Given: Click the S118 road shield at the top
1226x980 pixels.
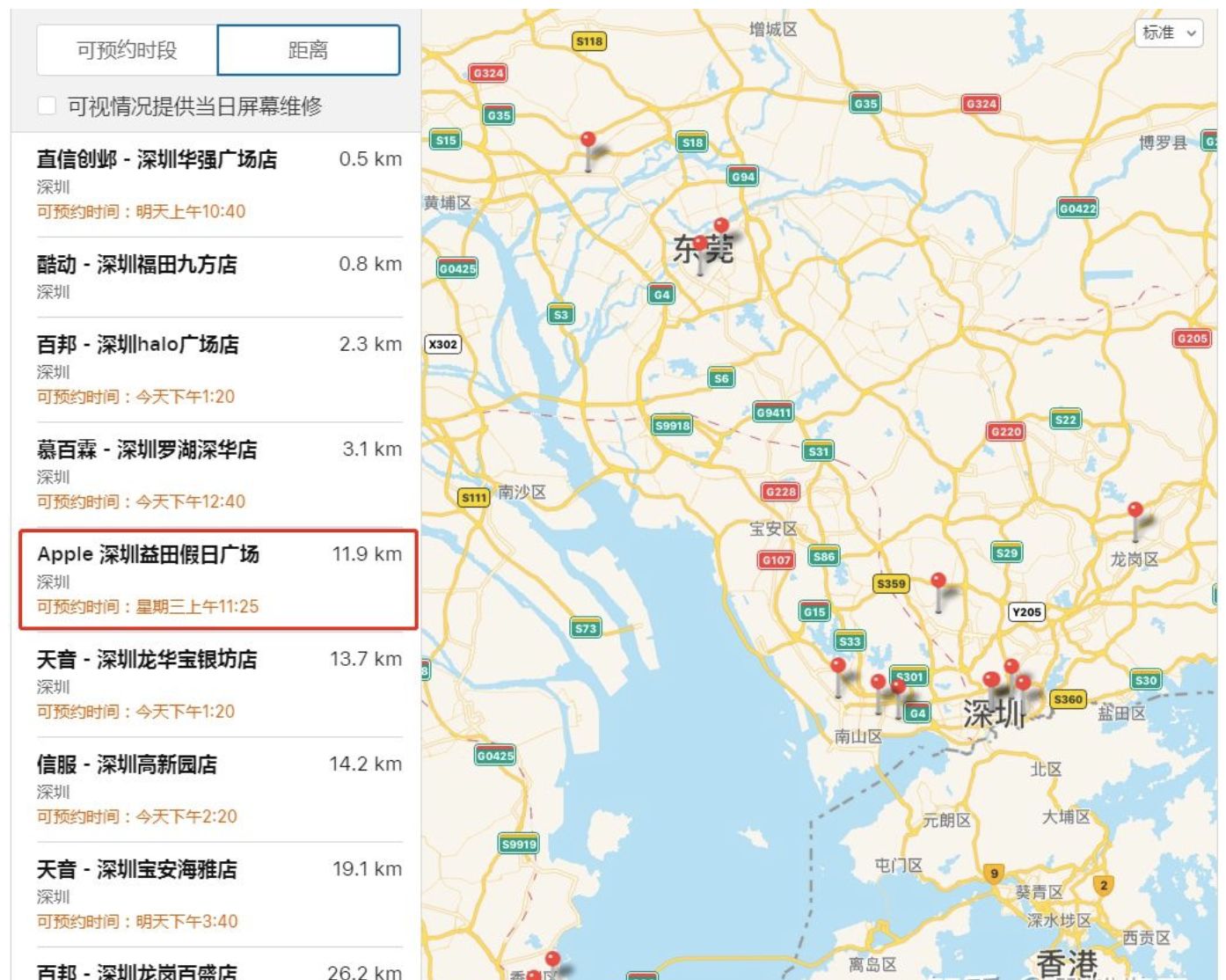Looking at the screenshot, I should point(587,40).
